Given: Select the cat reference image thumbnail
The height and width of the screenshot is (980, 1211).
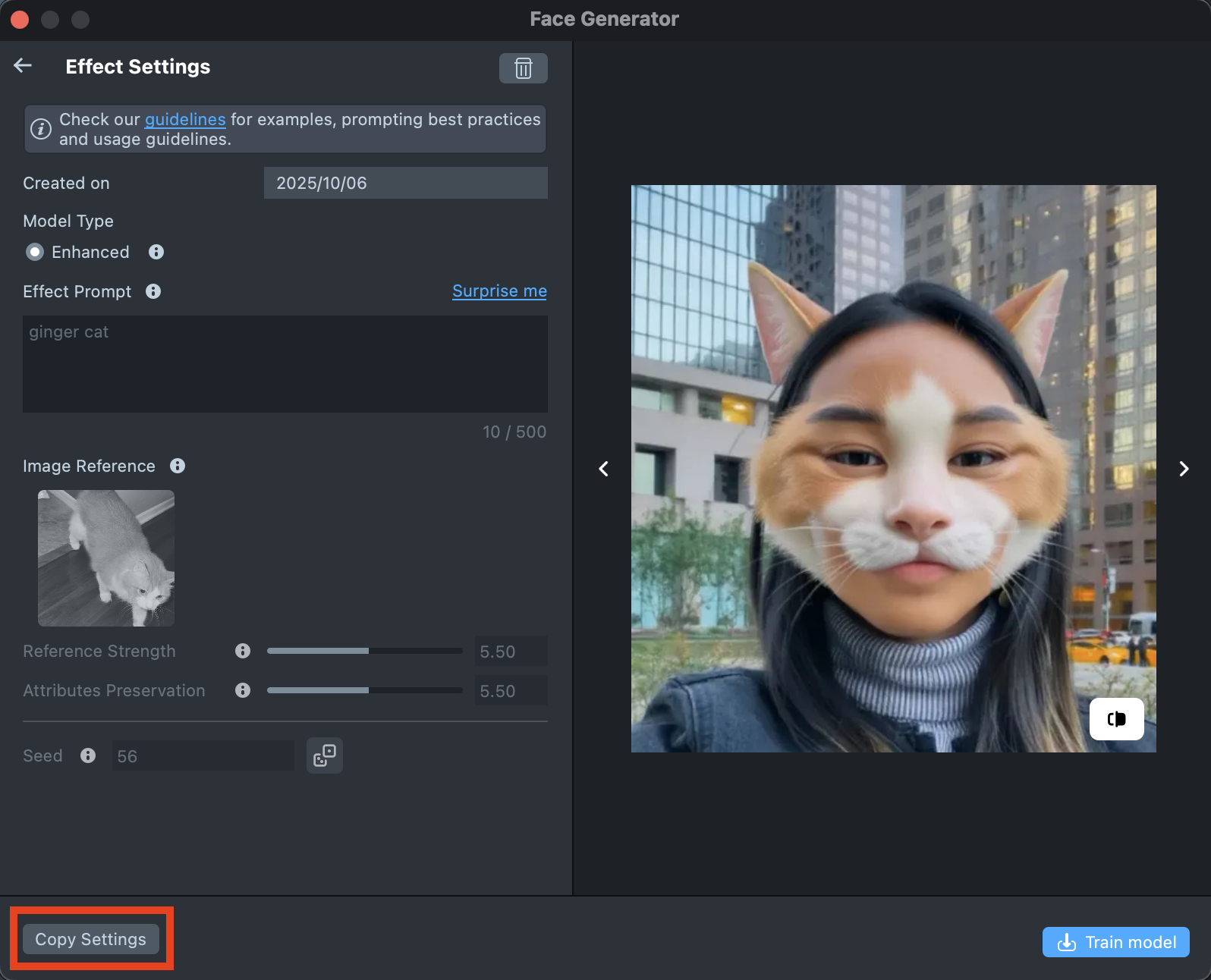Looking at the screenshot, I should pyautogui.click(x=106, y=558).
